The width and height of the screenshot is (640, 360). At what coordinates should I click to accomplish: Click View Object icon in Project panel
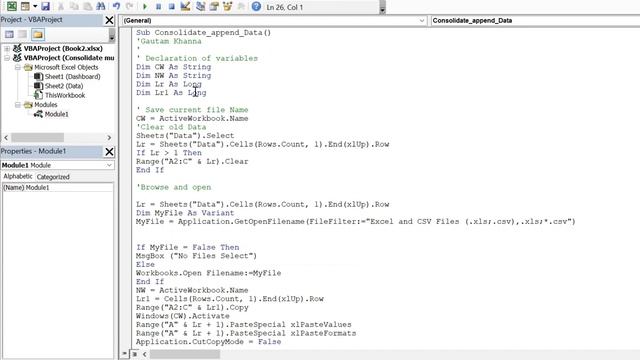23,35
